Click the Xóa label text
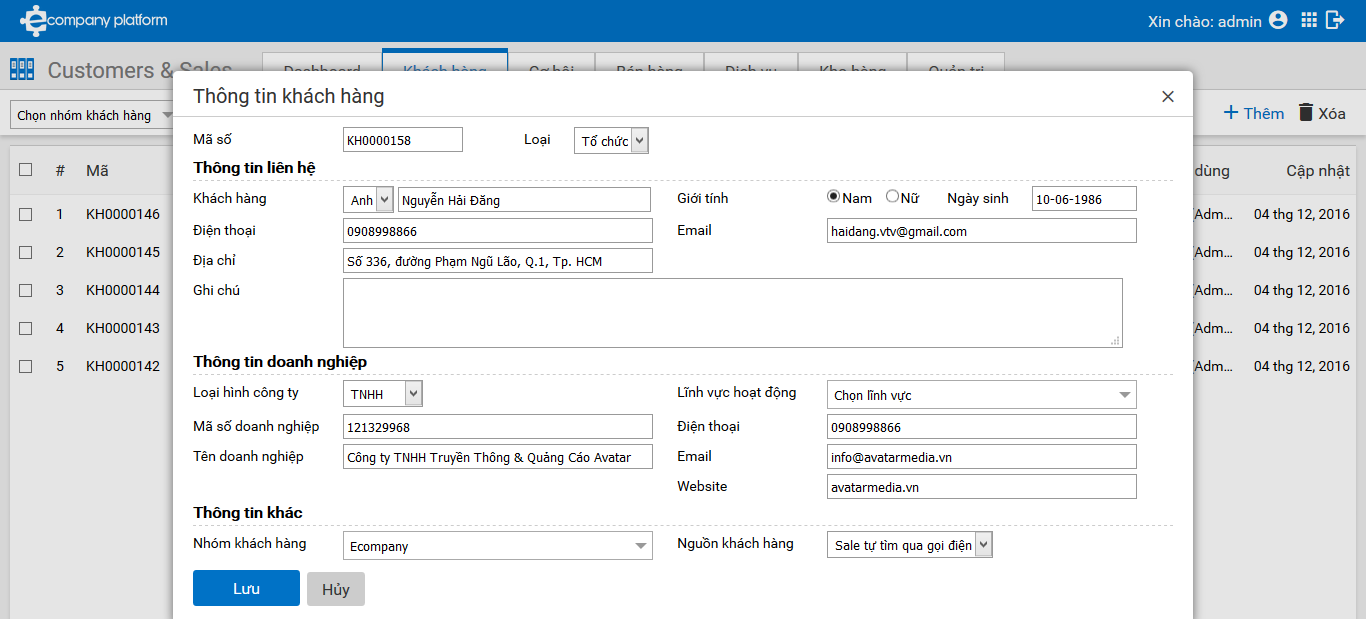 (x=1332, y=113)
